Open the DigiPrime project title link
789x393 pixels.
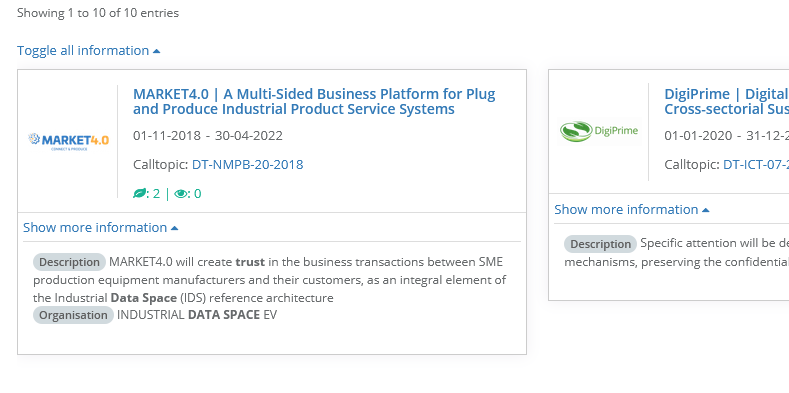coord(727,102)
